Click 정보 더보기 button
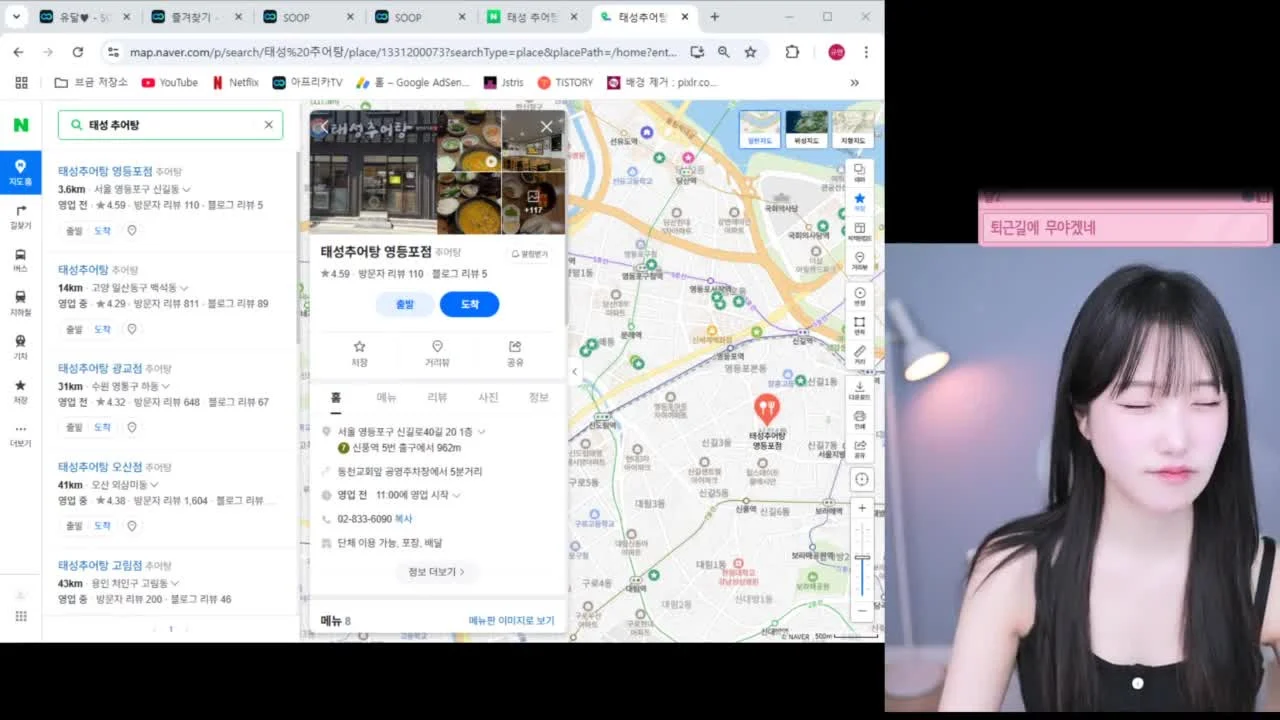 (x=437, y=572)
